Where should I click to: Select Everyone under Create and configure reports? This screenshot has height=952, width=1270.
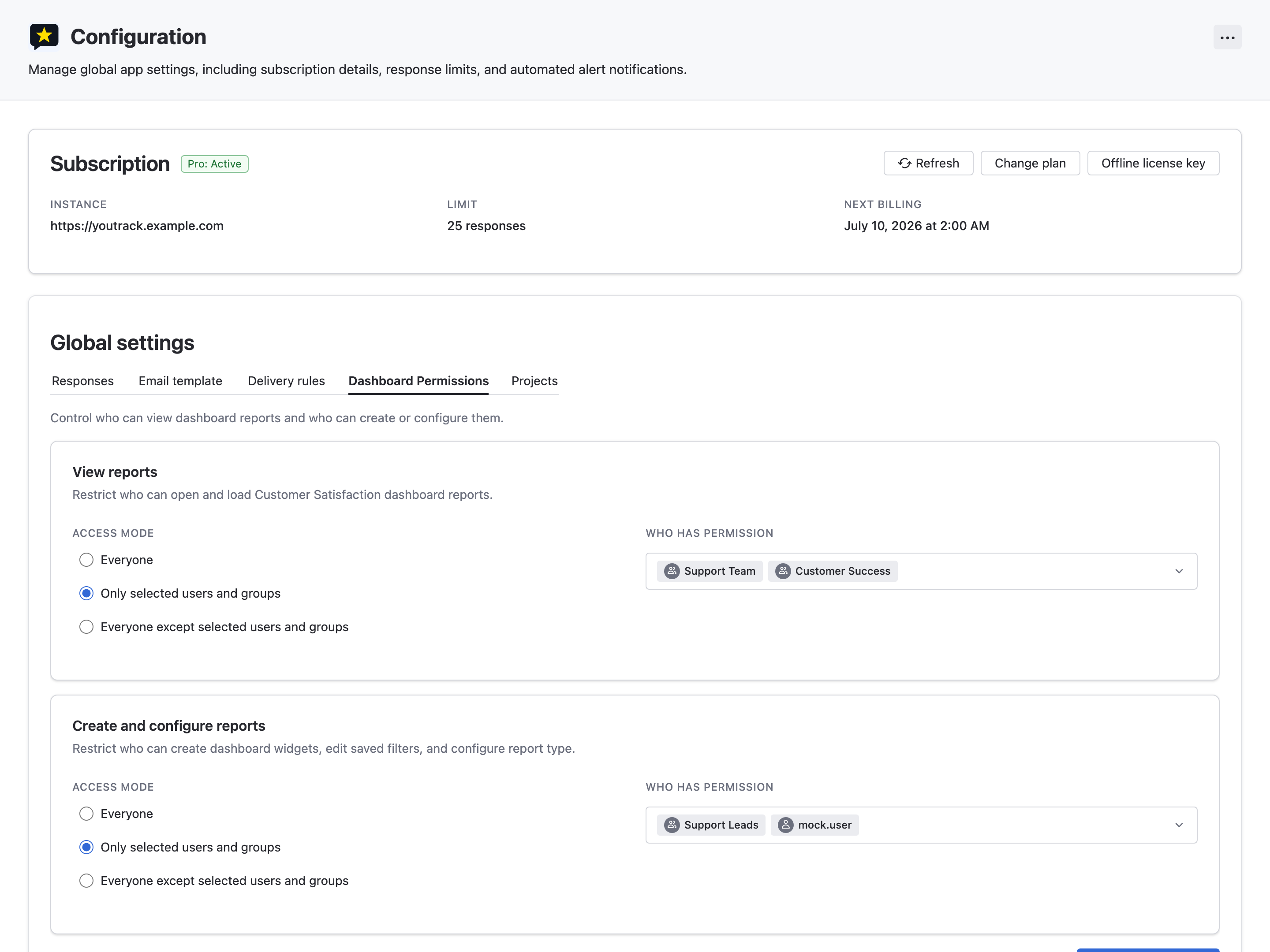click(86, 814)
